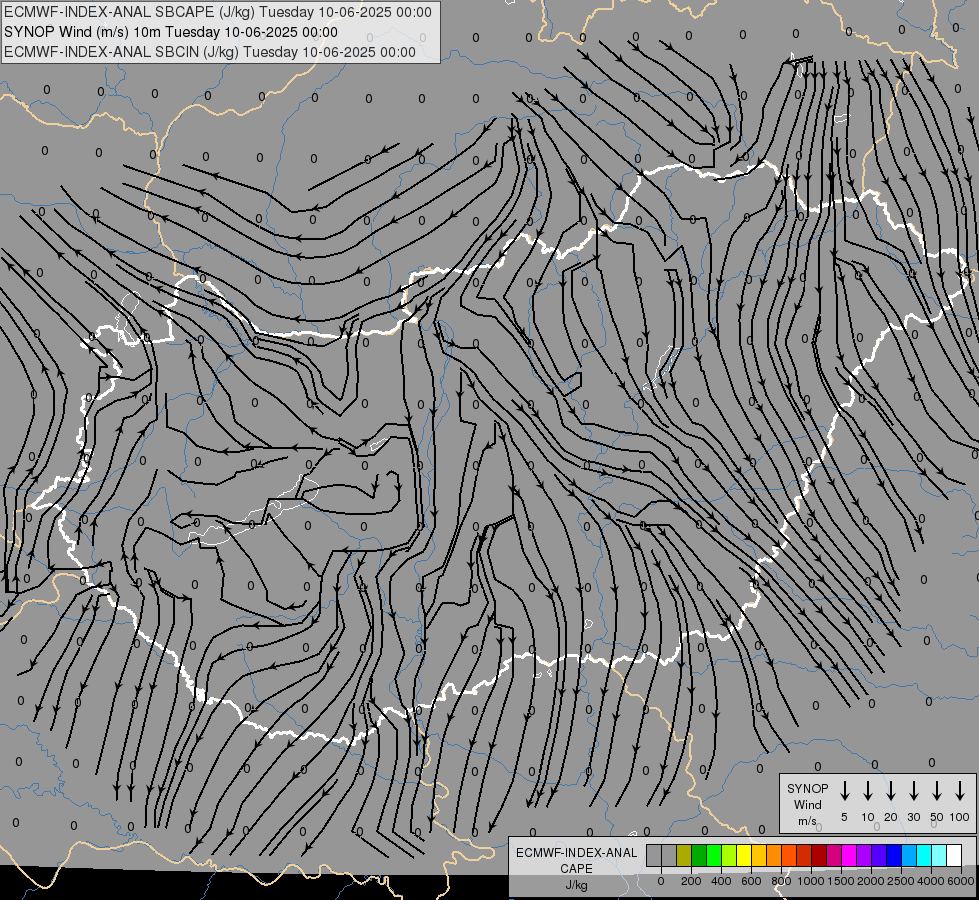The image size is (979, 900).
Task: Click the SBCAPE title line in the header
Action: pos(217,12)
